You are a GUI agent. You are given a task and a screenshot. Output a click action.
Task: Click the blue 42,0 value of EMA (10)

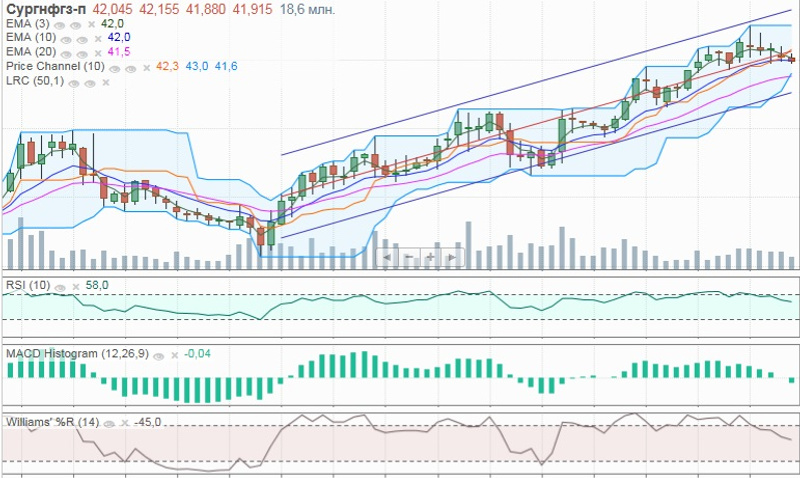[x=119, y=37]
